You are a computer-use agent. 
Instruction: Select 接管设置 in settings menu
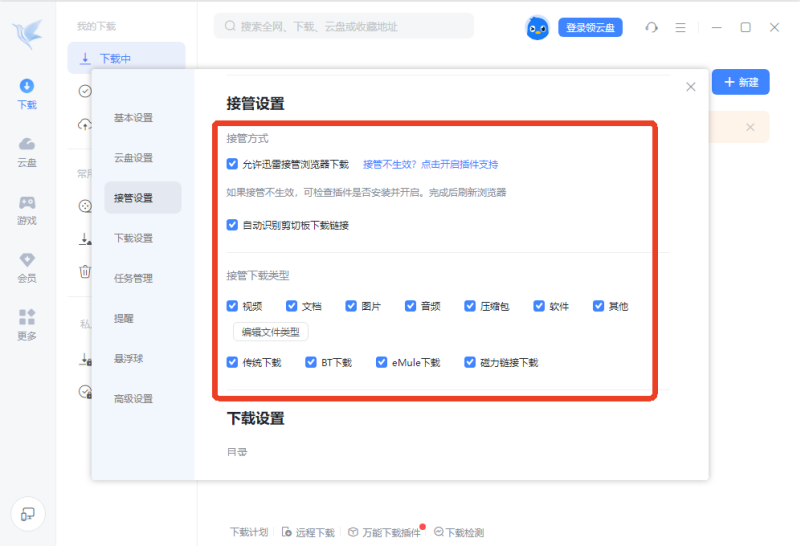(143, 198)
